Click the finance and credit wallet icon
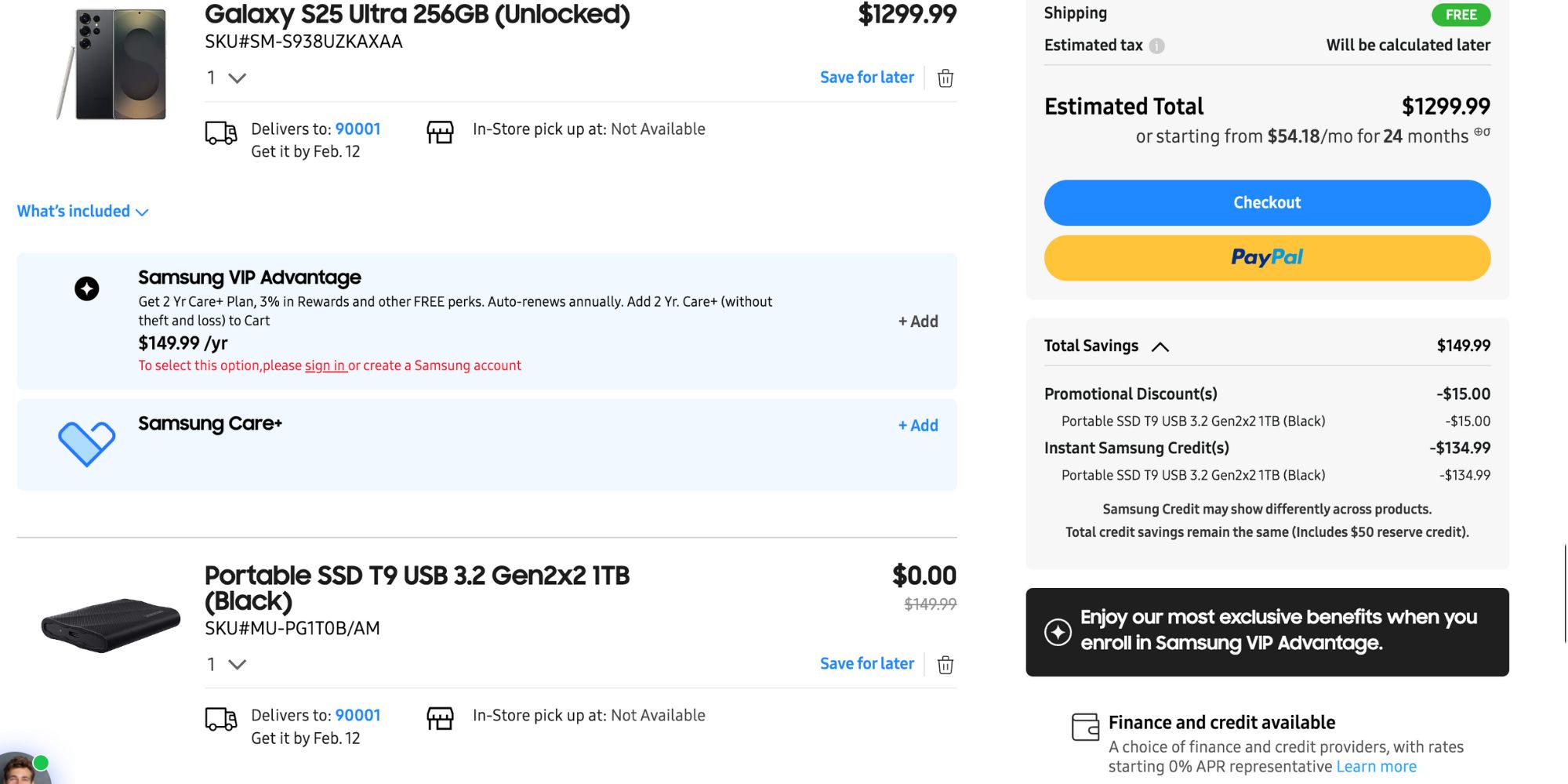Viewport: 1568px width, 784px height. 1085,727
